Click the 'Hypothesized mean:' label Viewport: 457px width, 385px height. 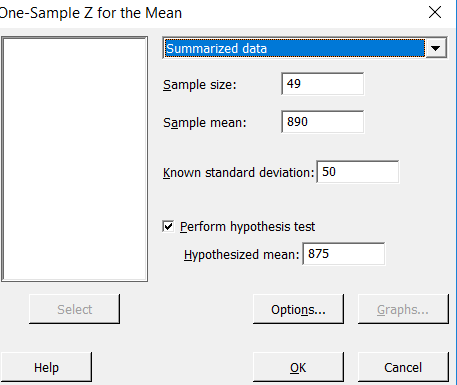242,255
